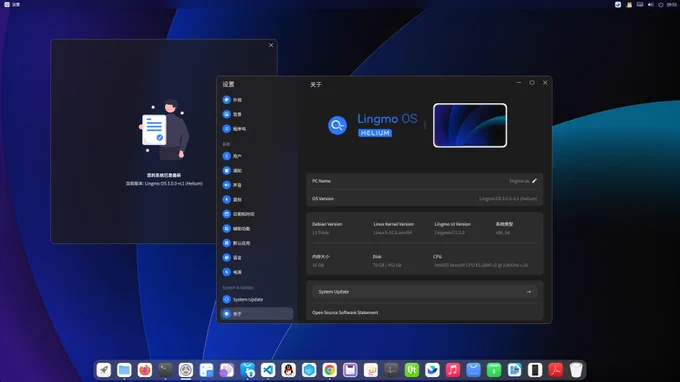This screenshot has width=680, height=382.
Task: Open the purple floppy-disk icon in dock
Action: [x=350, y=370]
